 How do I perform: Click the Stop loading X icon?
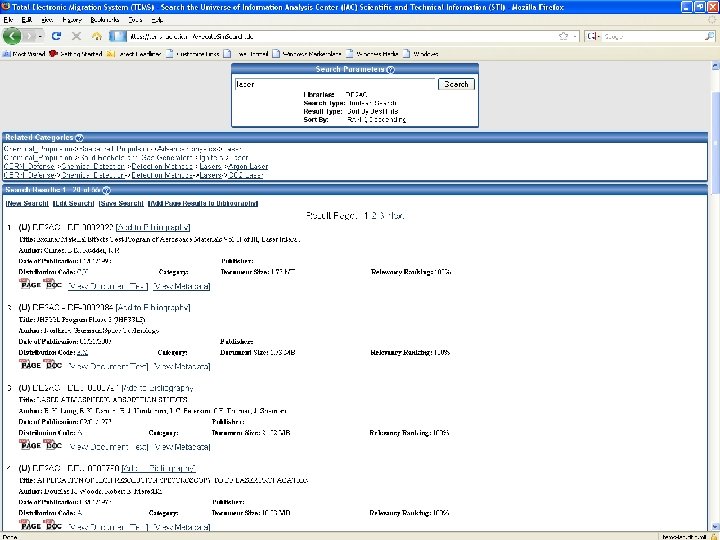(x=76, y=36)
